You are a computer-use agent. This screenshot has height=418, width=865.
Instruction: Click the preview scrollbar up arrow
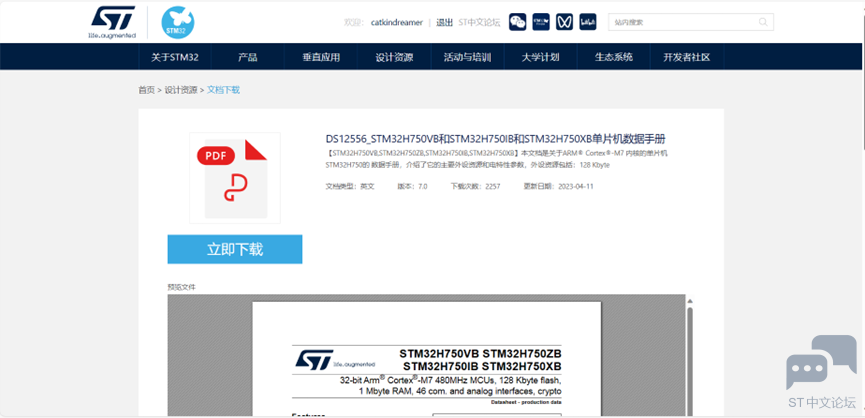point(690,301)
